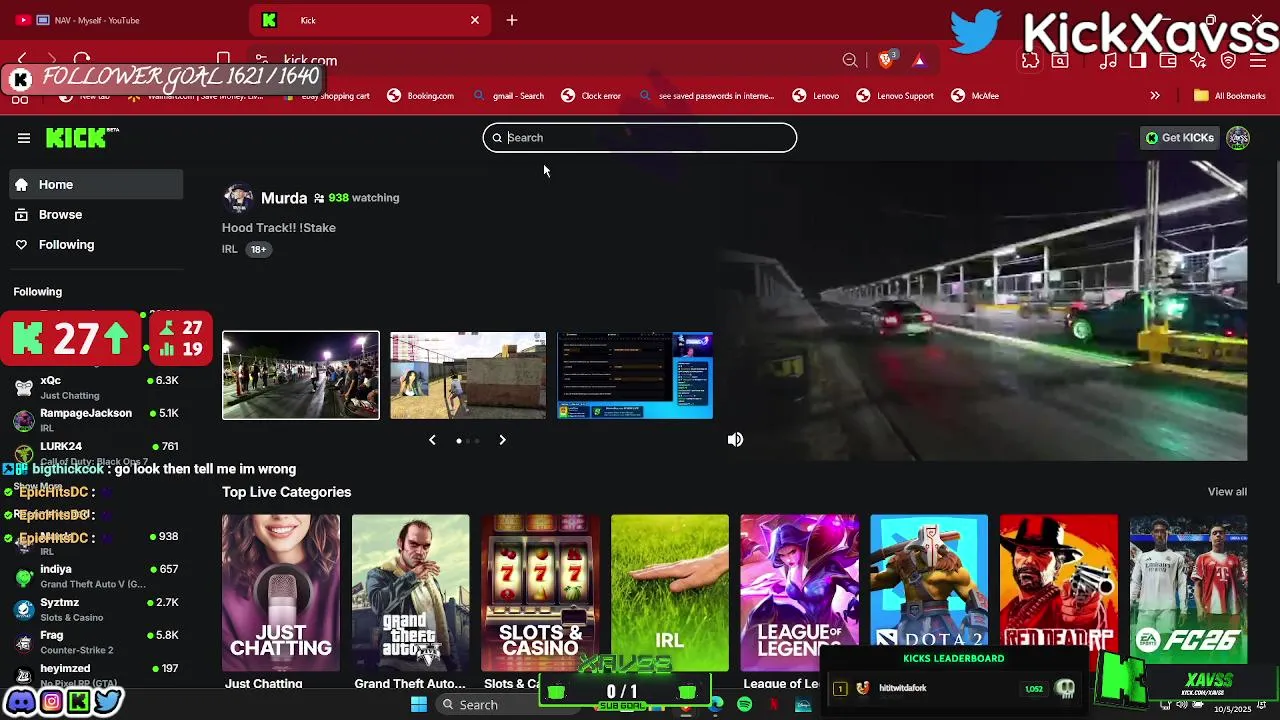Screen dimensions: 1280x720
Task: Open the Clock error bookmark
Action: [x=591, y=96]
